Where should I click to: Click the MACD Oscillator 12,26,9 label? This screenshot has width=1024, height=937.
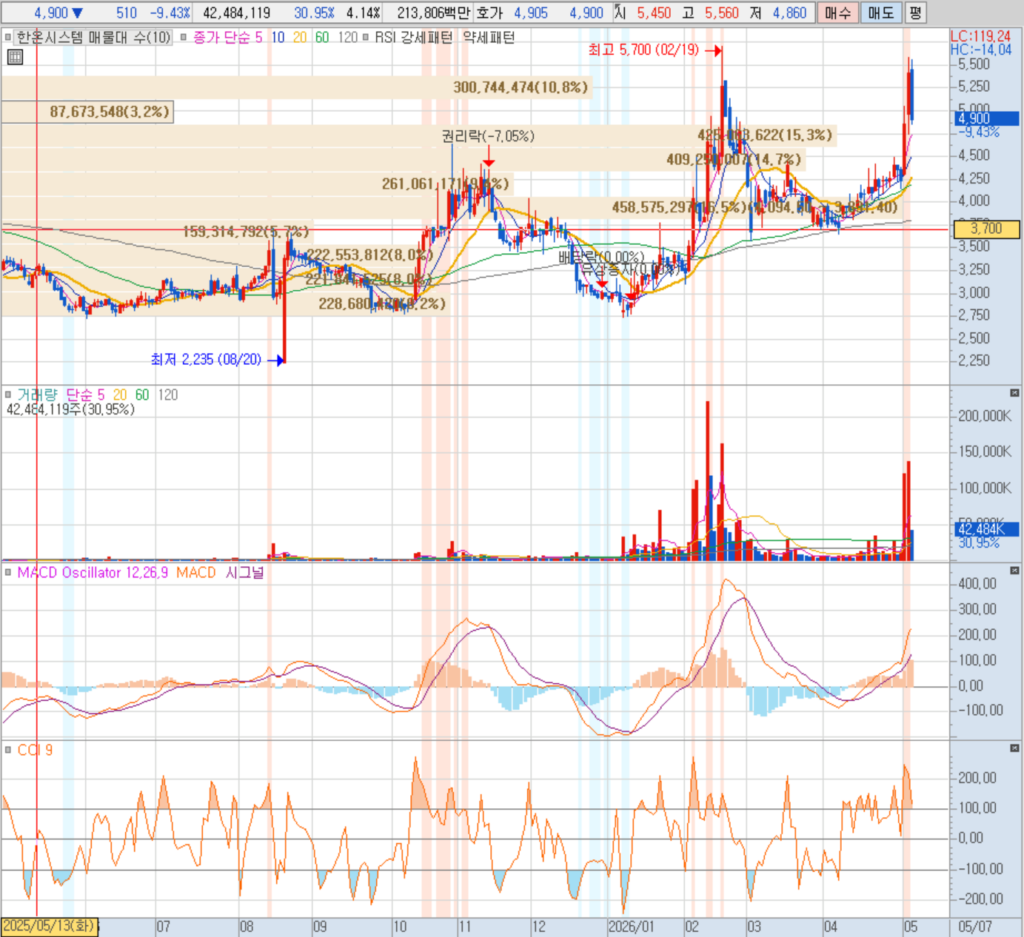92,573
